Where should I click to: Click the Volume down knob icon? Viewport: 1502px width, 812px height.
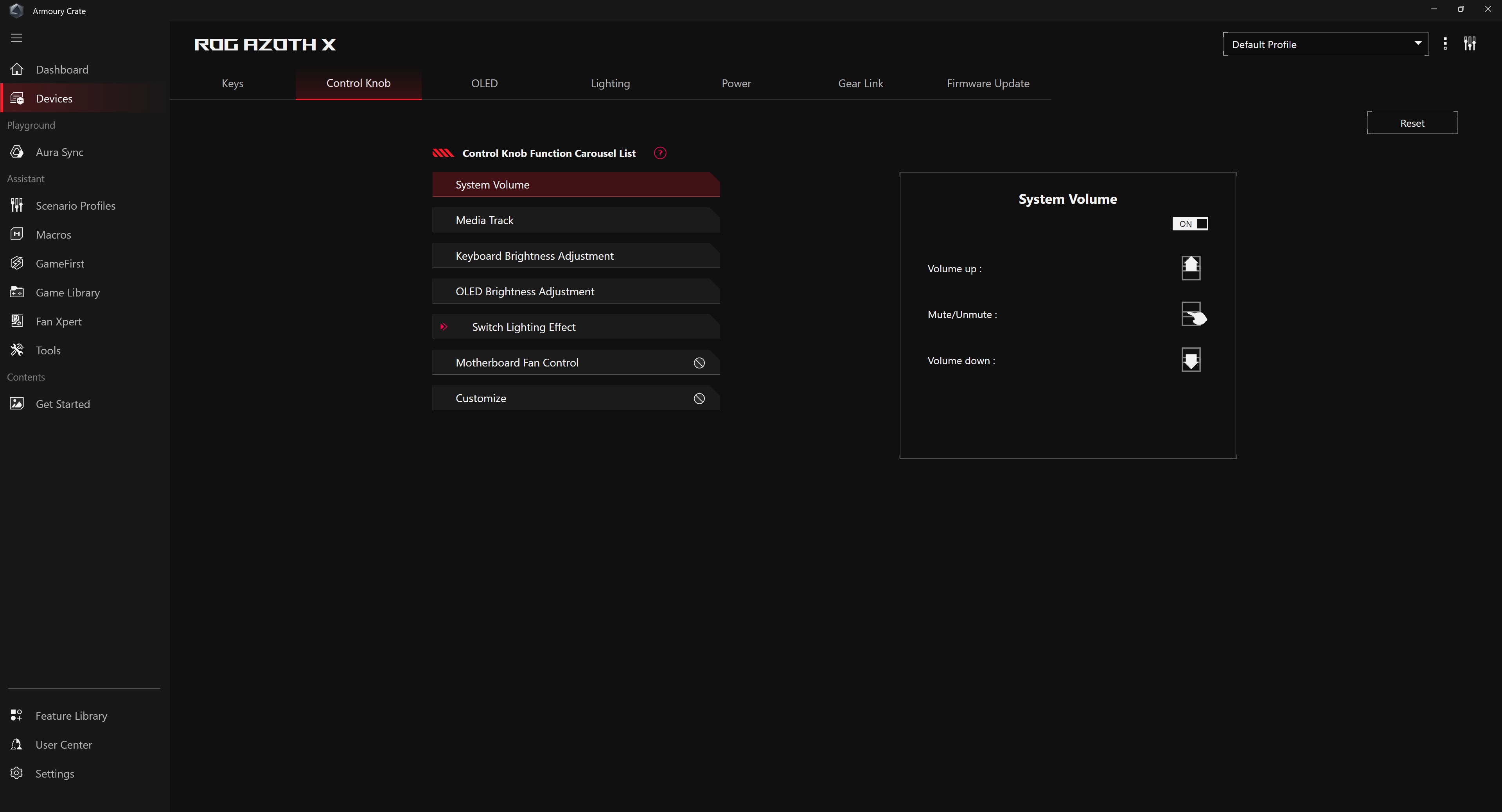[1191, 360]
